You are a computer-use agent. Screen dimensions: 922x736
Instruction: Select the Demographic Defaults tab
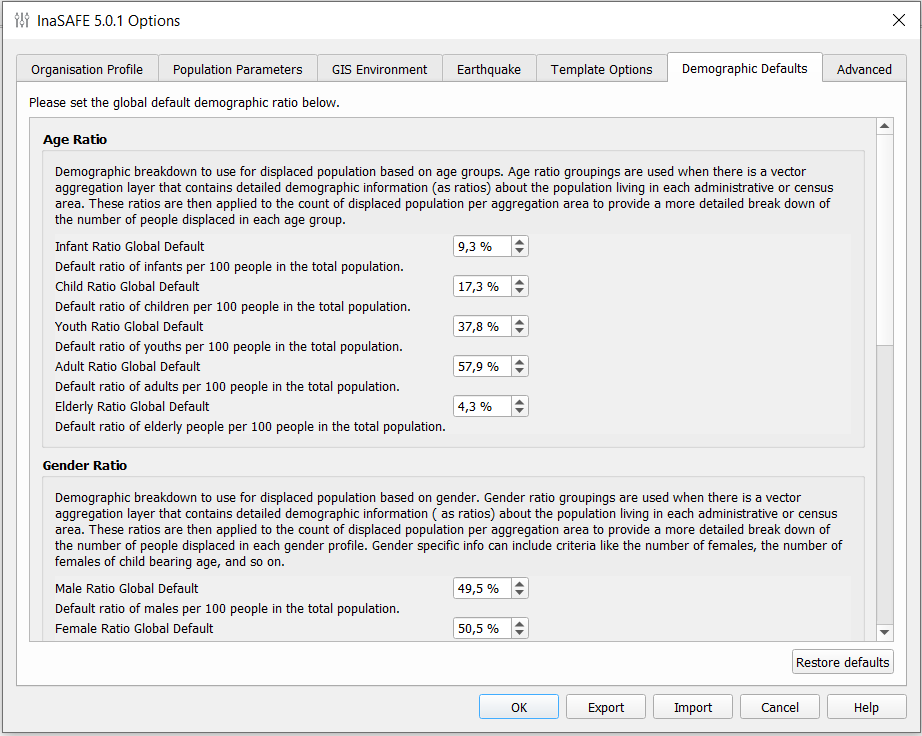pos(744,68)
